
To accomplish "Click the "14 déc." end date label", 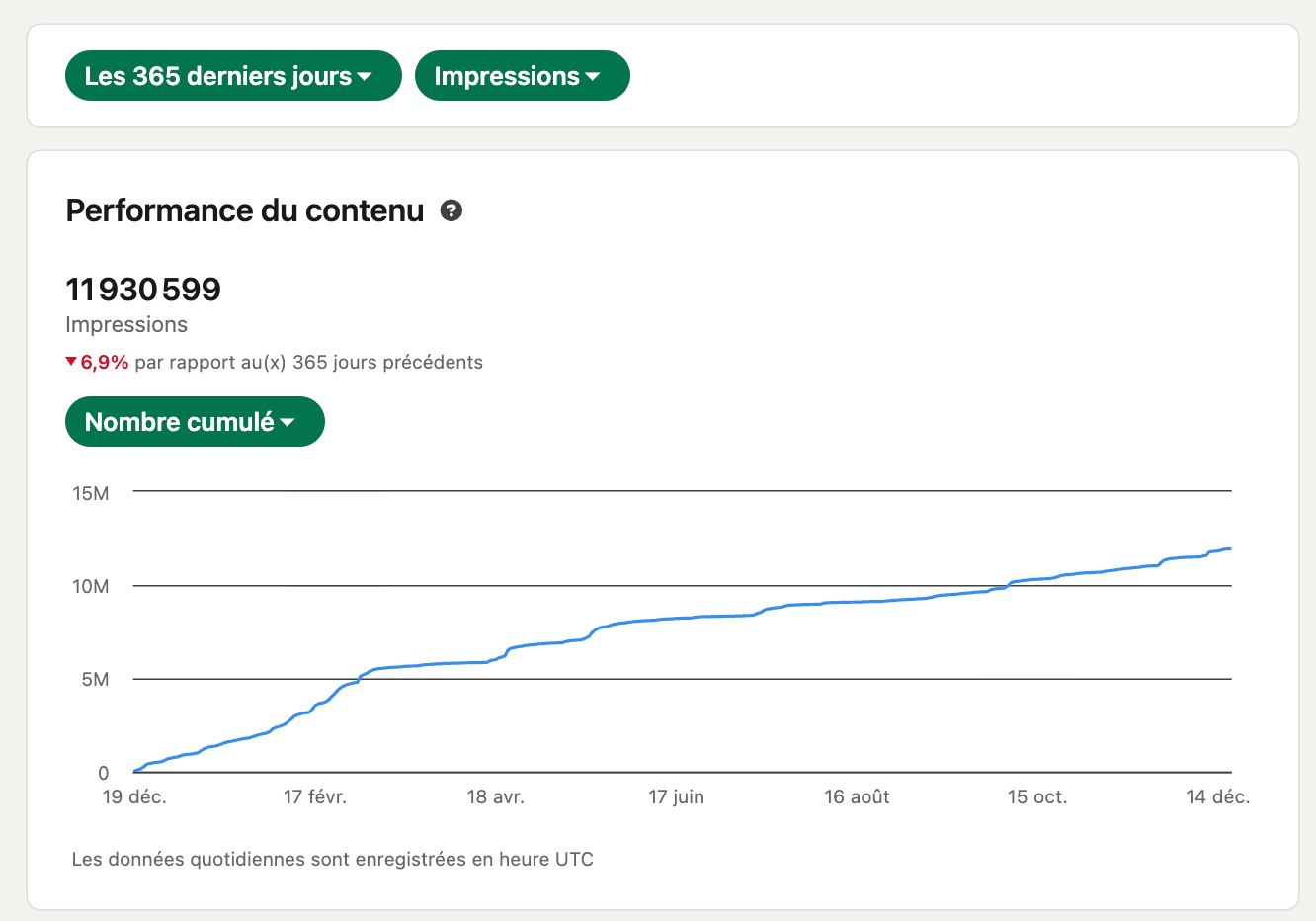I will tap(1218, 797).
